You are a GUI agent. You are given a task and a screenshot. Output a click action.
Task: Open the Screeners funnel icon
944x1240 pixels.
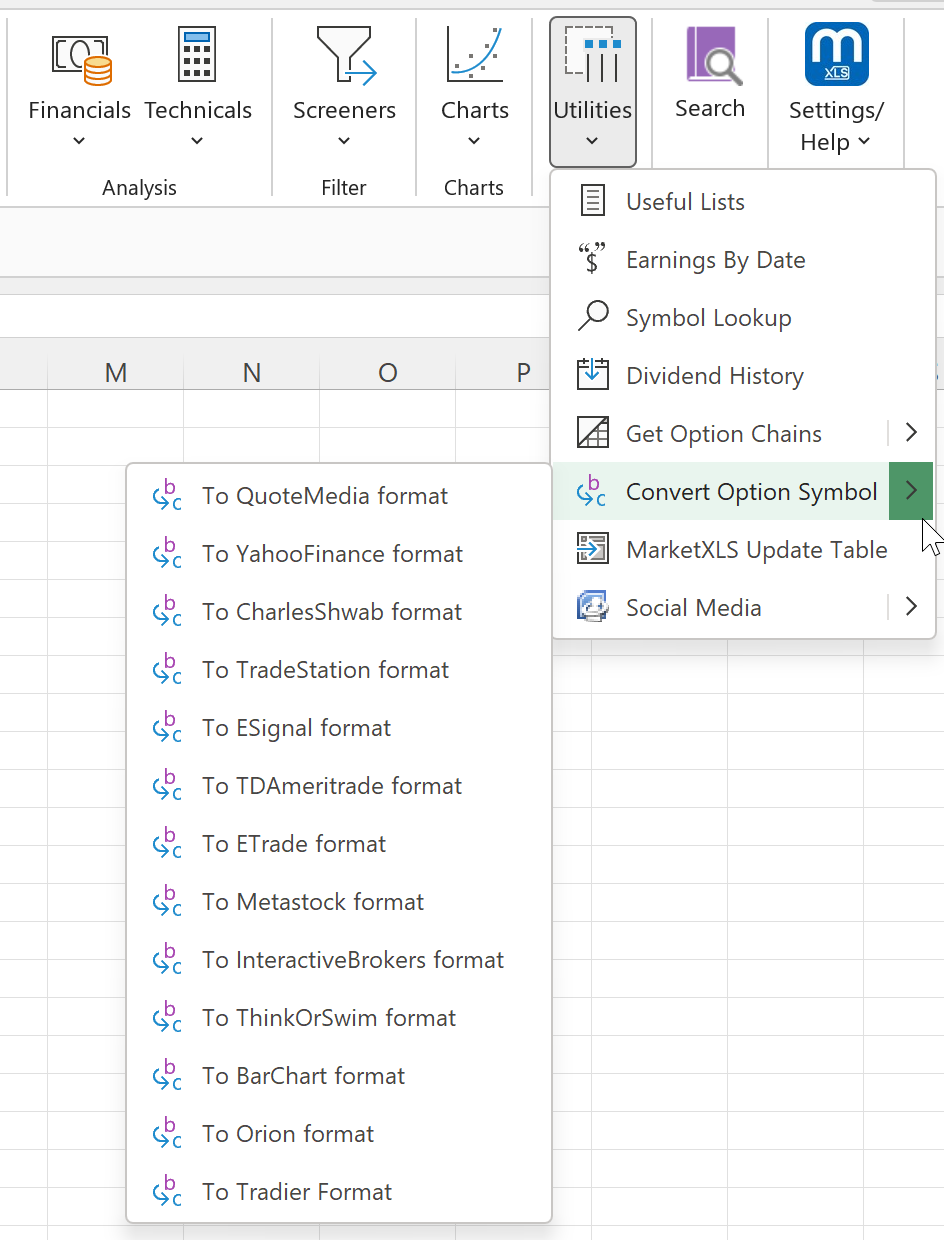click(345, 56)
